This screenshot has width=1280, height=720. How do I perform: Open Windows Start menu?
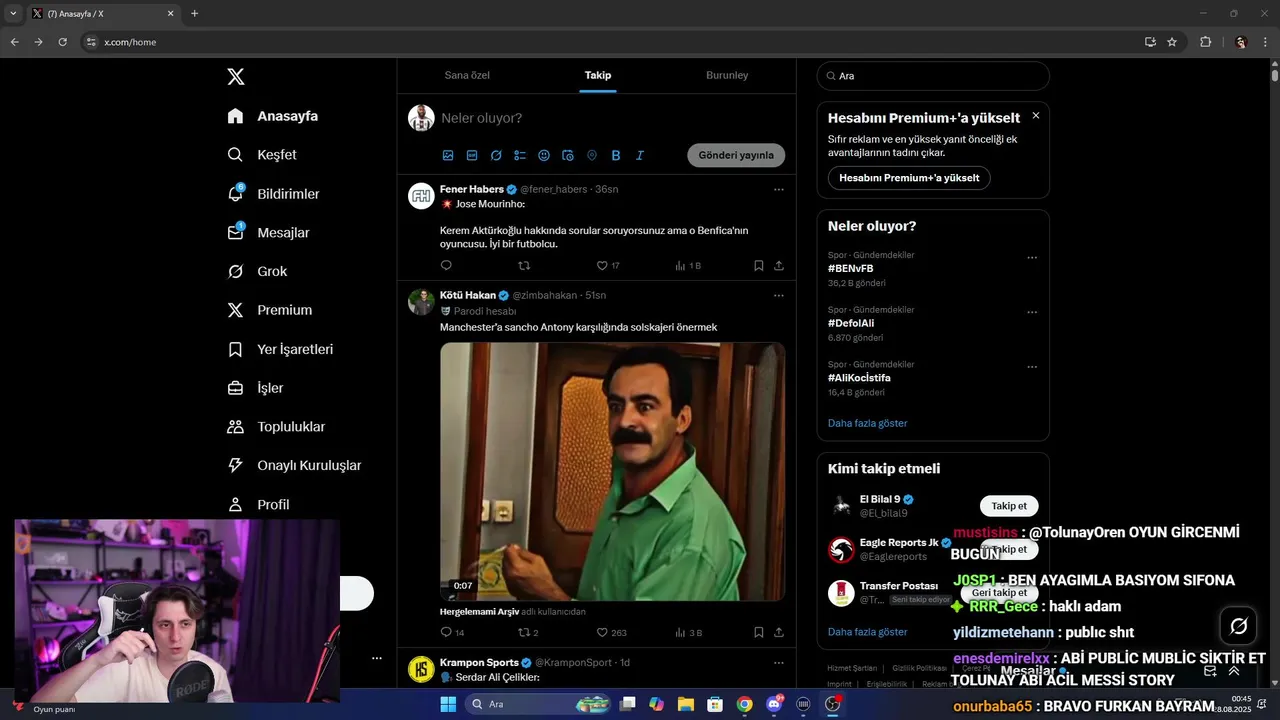coord(448,704)
